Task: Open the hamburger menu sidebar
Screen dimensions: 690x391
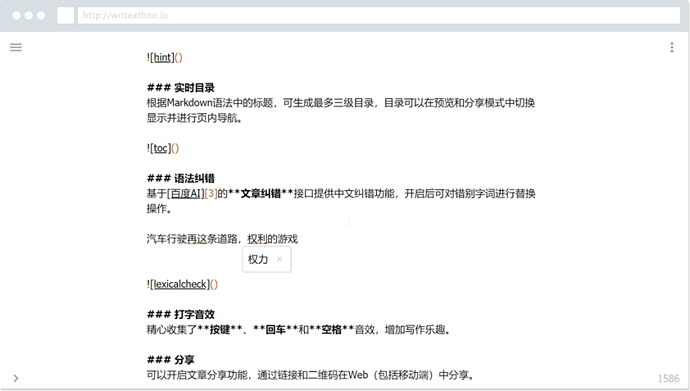Action: click(16, 48)
